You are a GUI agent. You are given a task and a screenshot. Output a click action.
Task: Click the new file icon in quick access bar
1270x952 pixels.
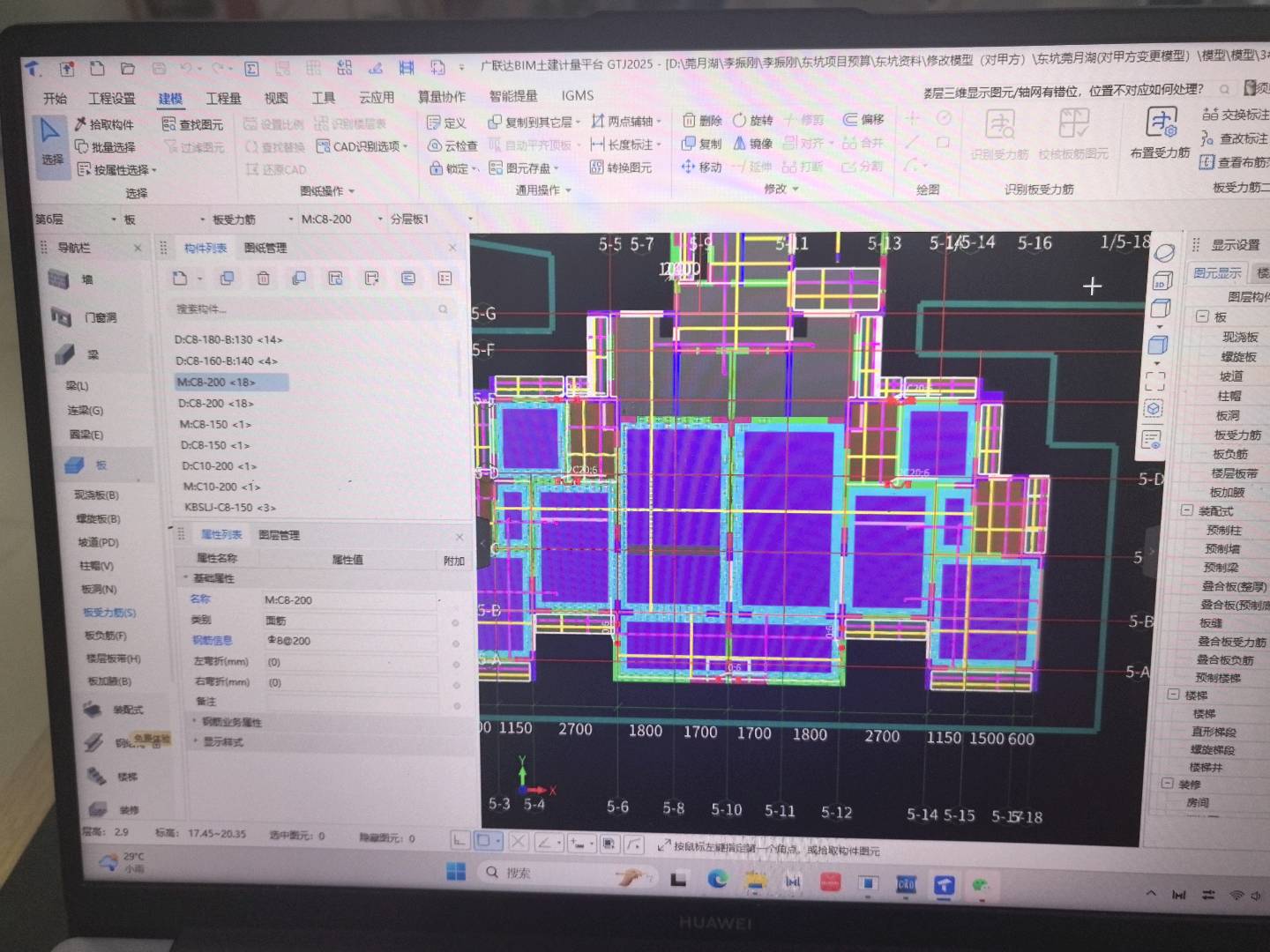(x=97, y=69)
